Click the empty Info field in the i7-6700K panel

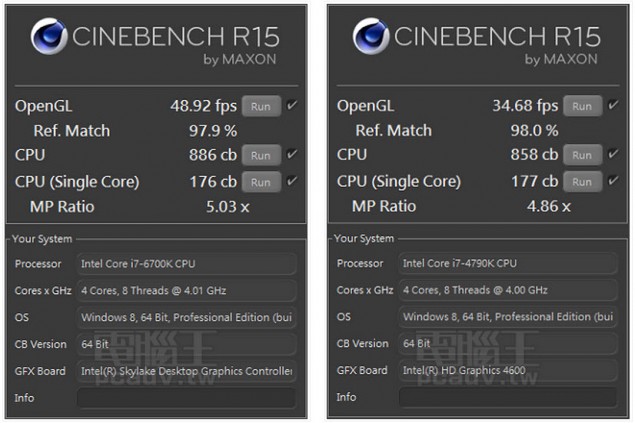click(x=186, y=398)
